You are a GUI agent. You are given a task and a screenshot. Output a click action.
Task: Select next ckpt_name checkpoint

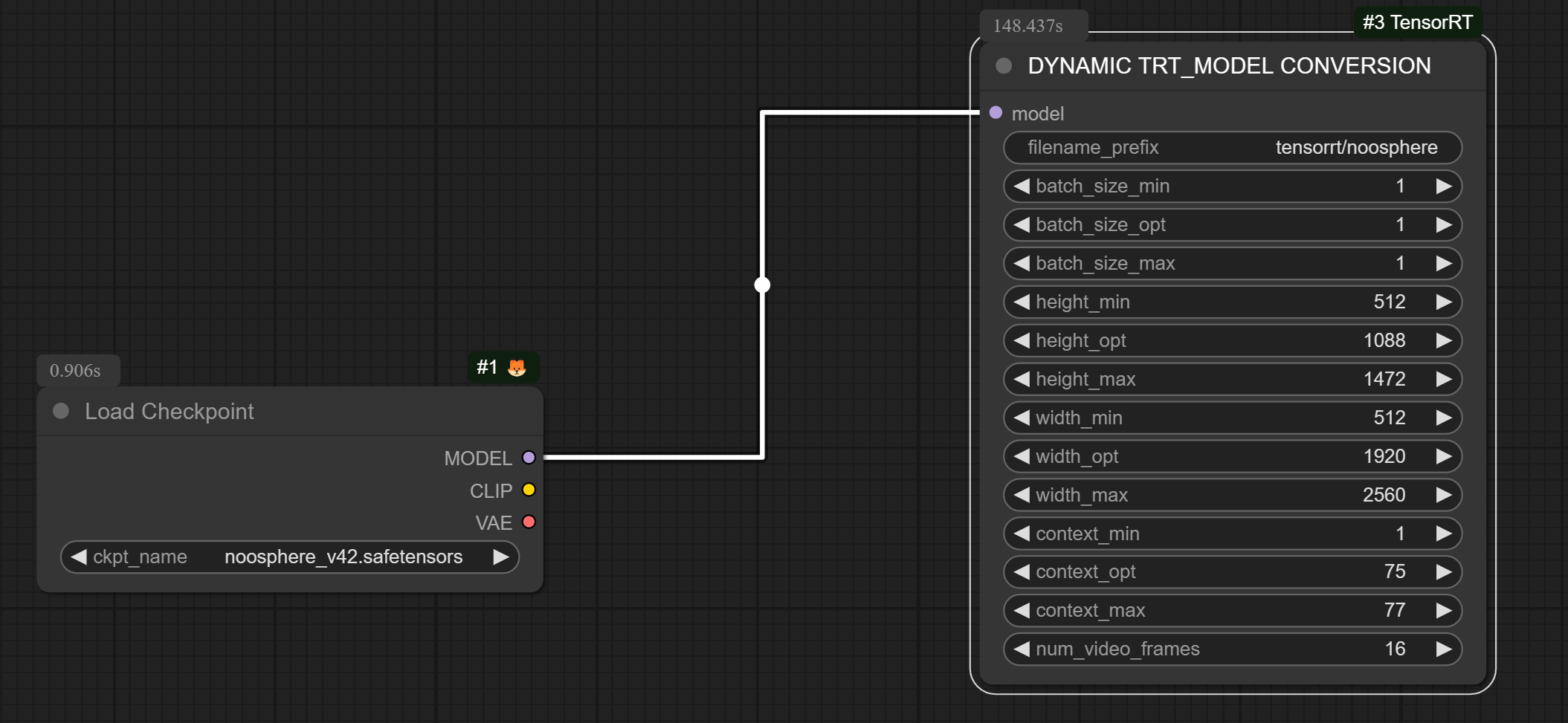501,557
